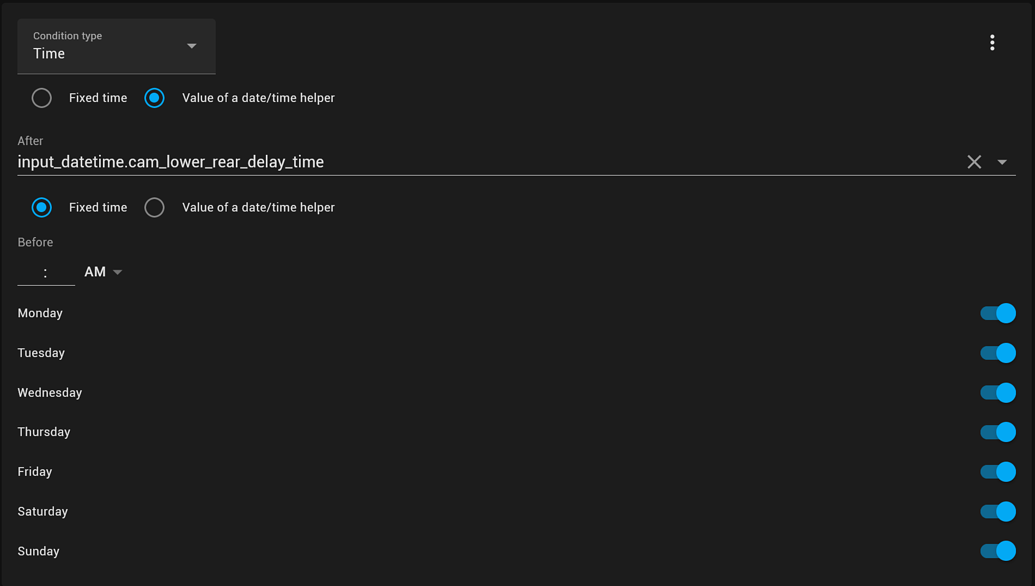Choose Value of a date/time helper for Before
The width and height of the screenshot is (1035, 586).
(154, 207)
